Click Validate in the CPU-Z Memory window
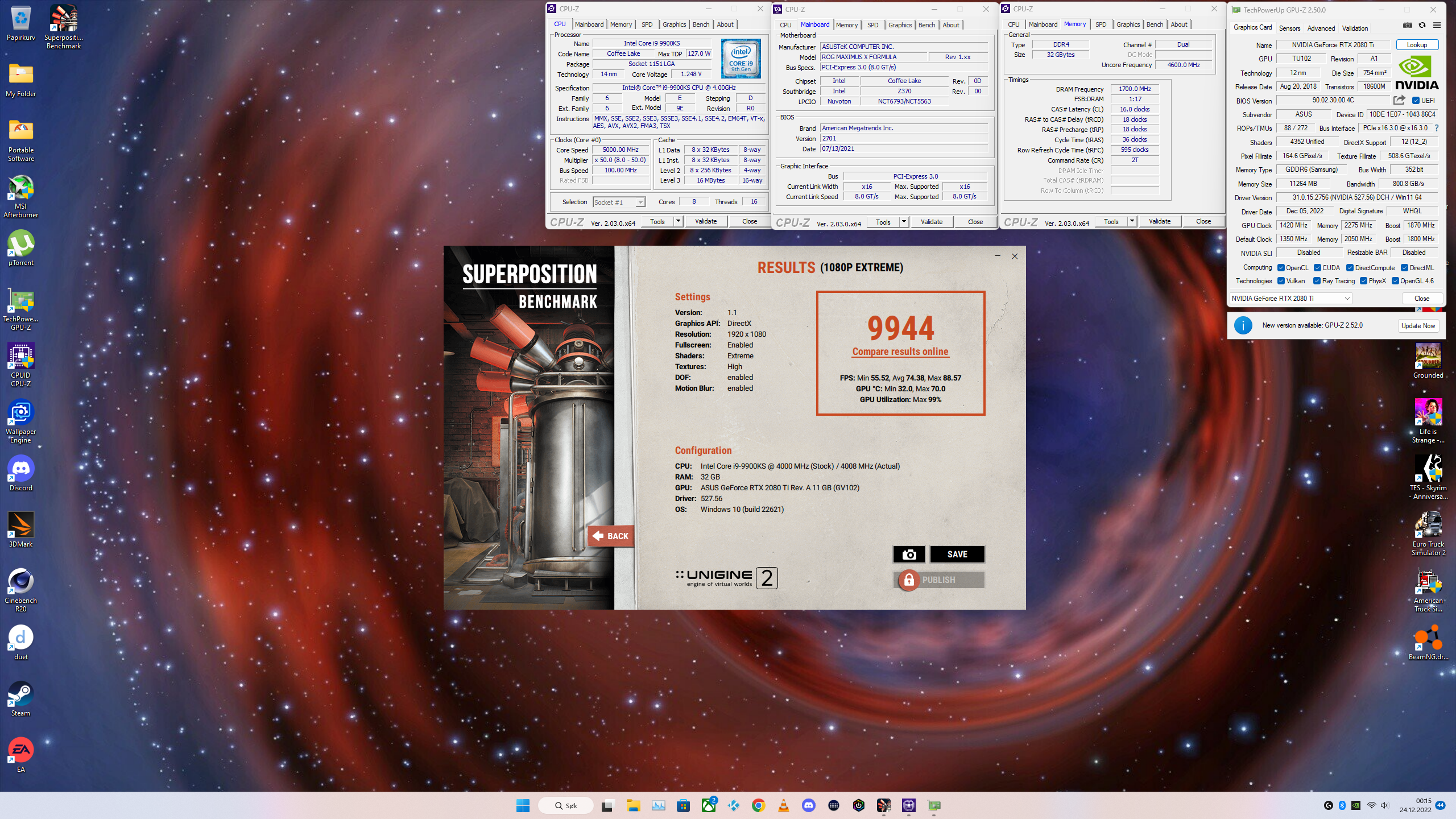1456x819 pixels. 1160,221
